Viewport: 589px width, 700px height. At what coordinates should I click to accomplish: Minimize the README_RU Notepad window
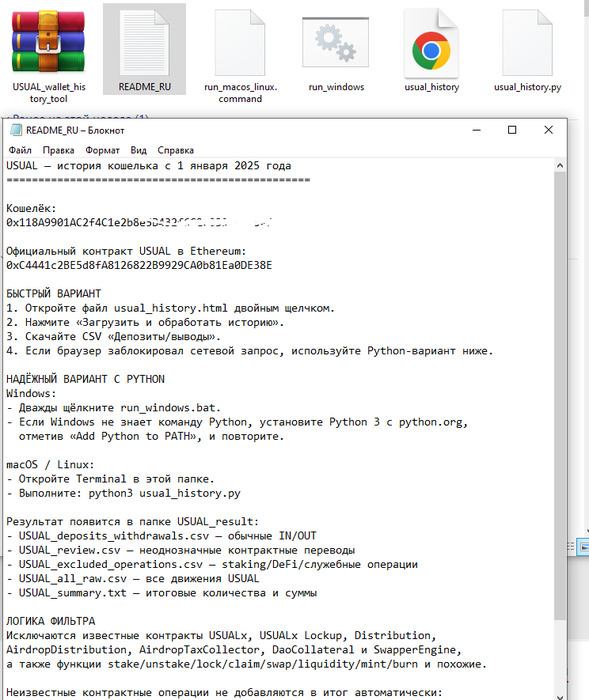[476, 130]
